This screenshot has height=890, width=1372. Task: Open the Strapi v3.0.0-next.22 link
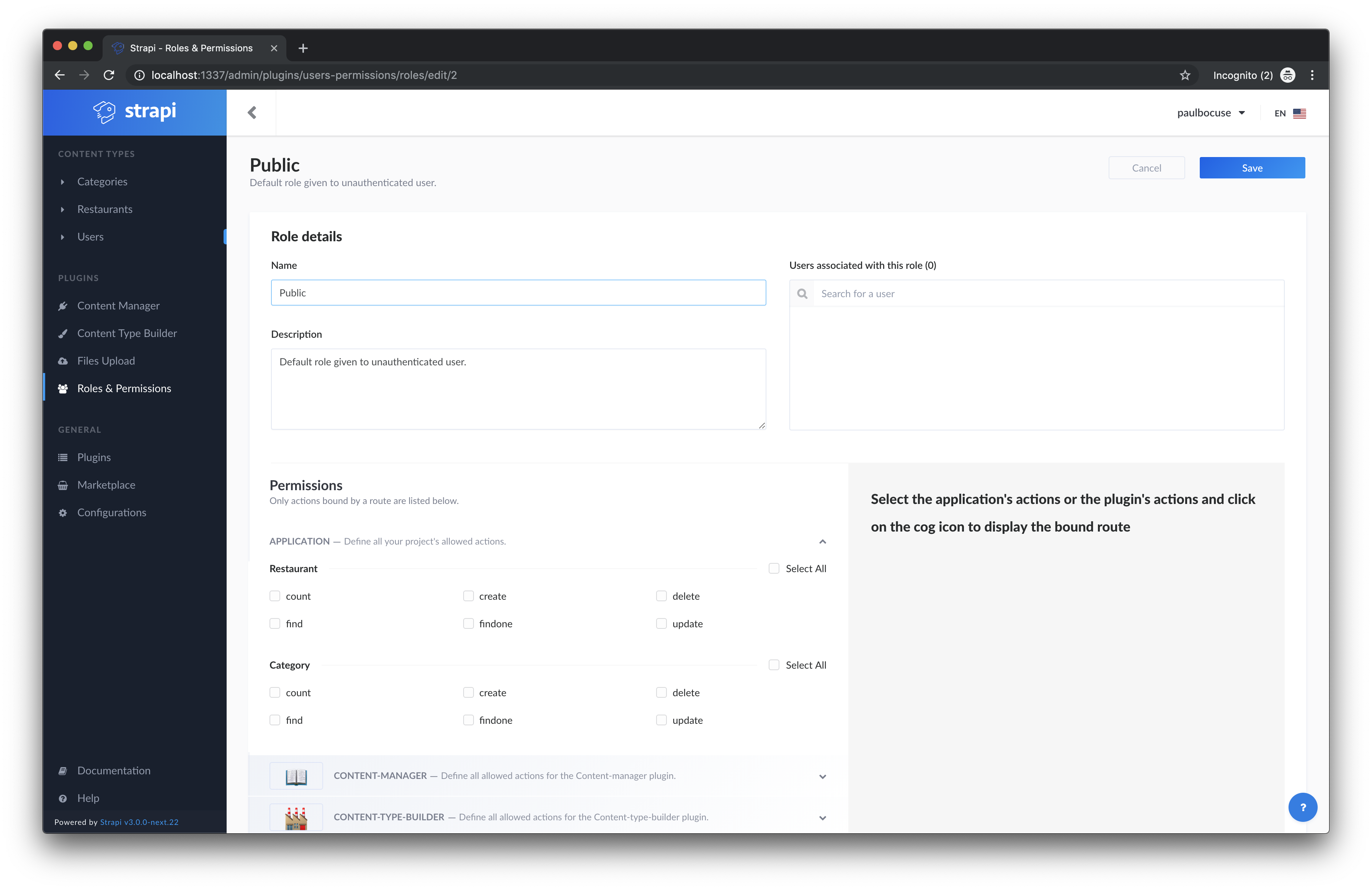139,822
